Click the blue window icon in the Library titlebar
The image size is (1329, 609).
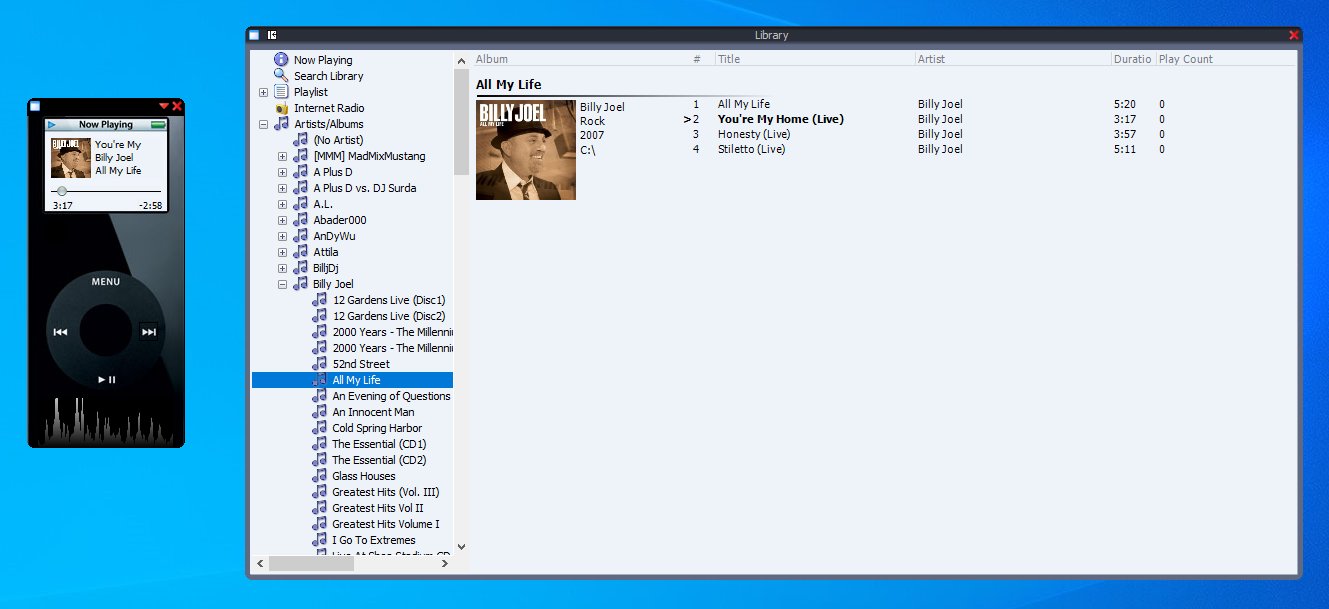pyautogui.click(x=254, y=35)
